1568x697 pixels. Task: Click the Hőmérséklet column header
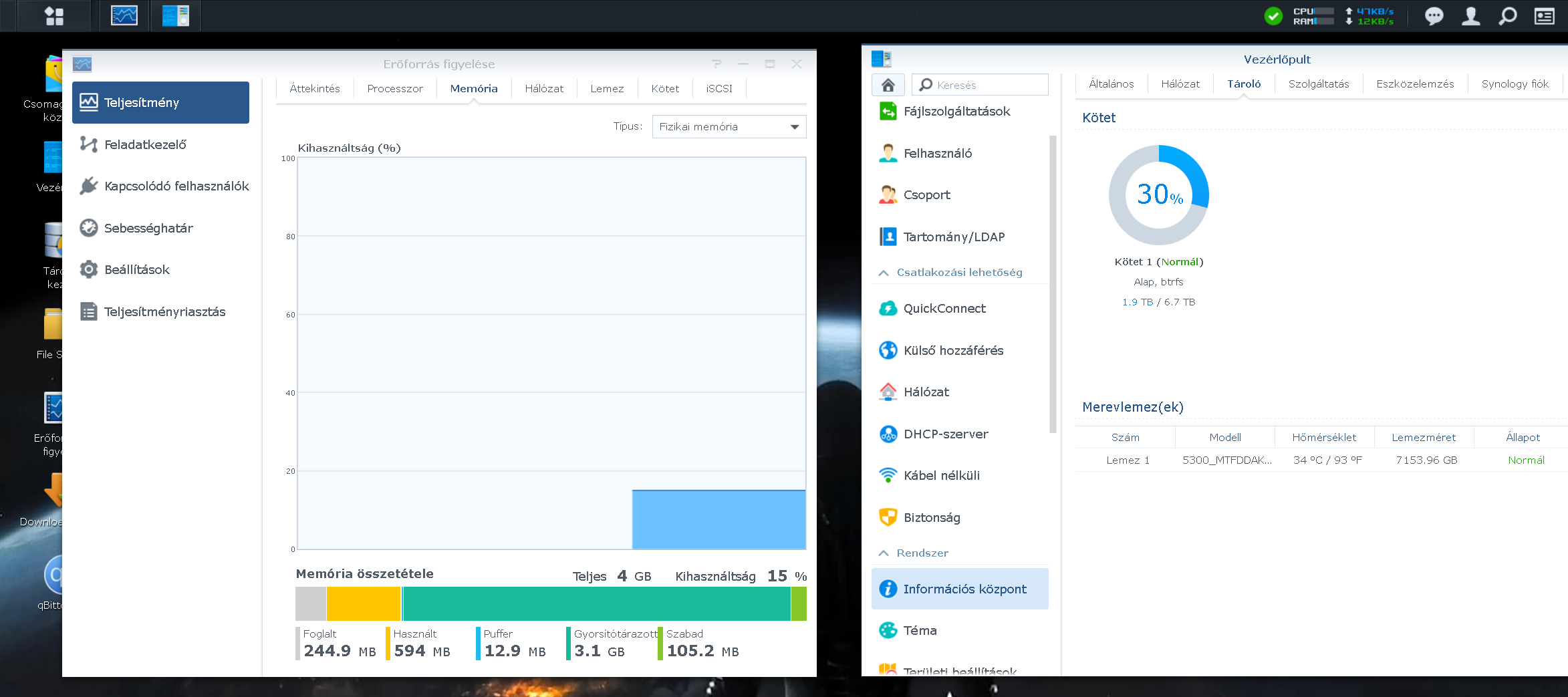(1323, 437)
